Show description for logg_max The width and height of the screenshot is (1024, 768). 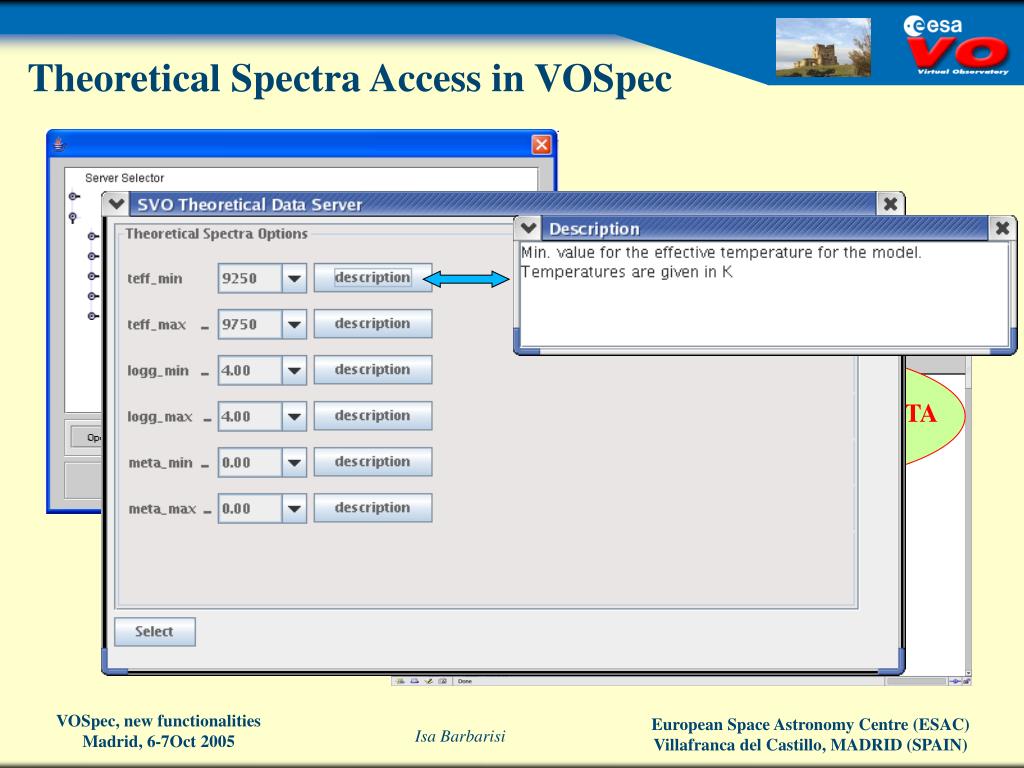pos(372,416)
